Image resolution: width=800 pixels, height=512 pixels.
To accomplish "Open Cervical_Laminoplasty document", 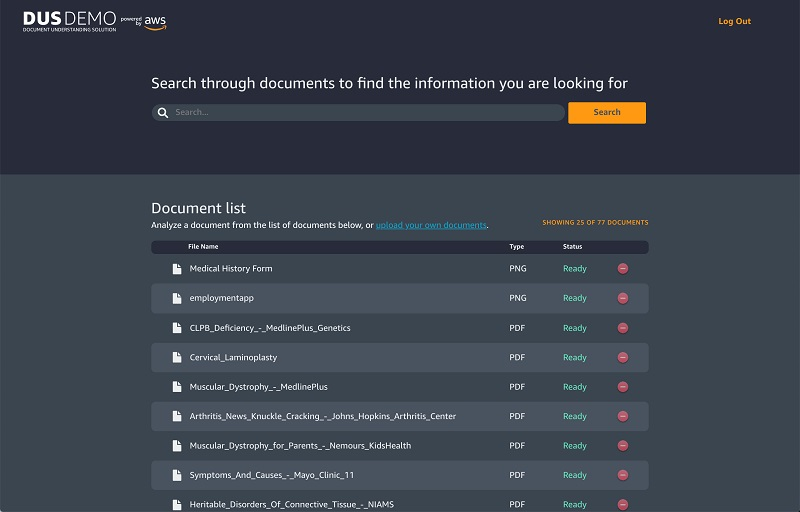I will (x=233, y=357).
